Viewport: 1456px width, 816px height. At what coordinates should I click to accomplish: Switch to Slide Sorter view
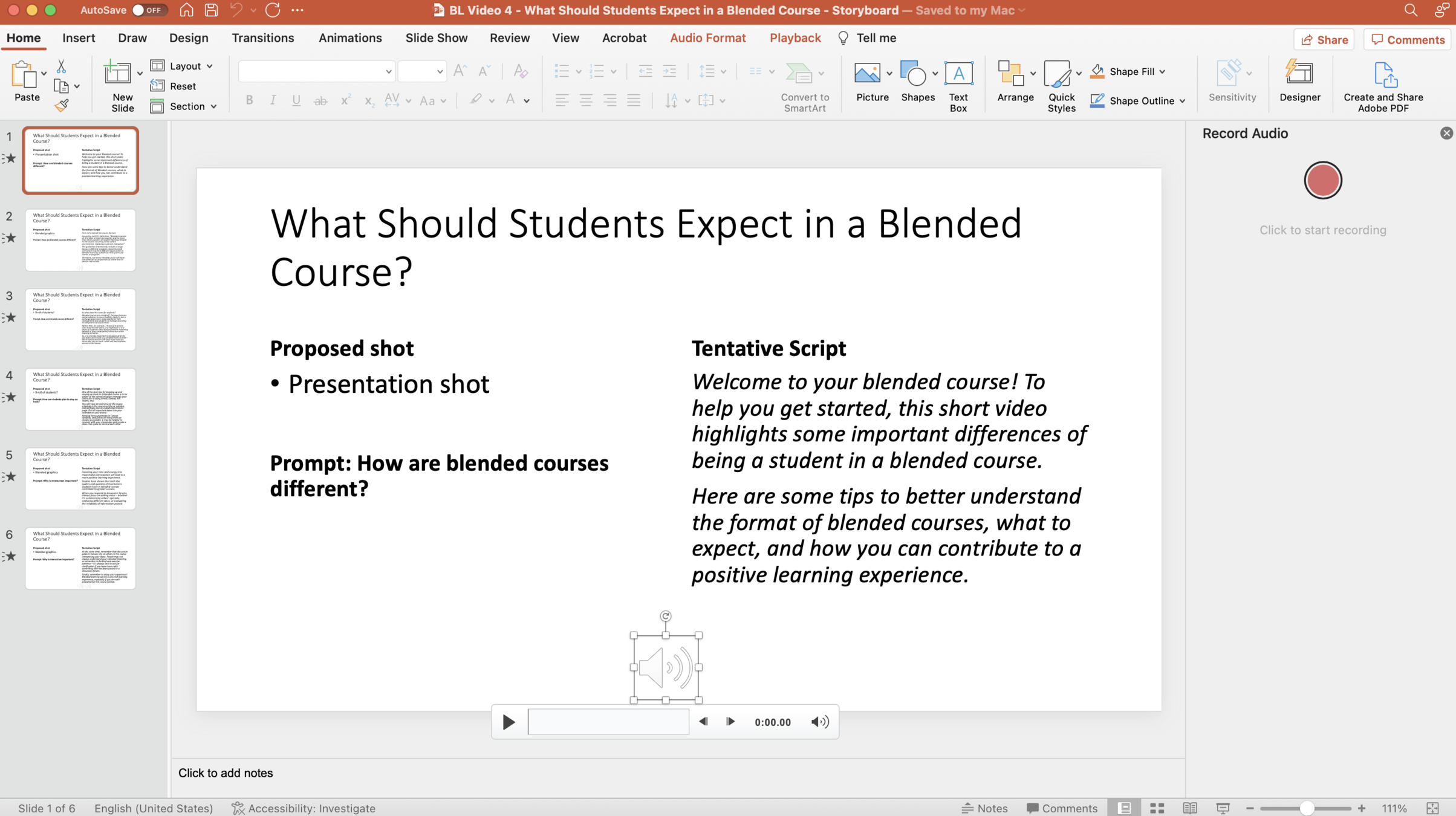[1157, 808]
